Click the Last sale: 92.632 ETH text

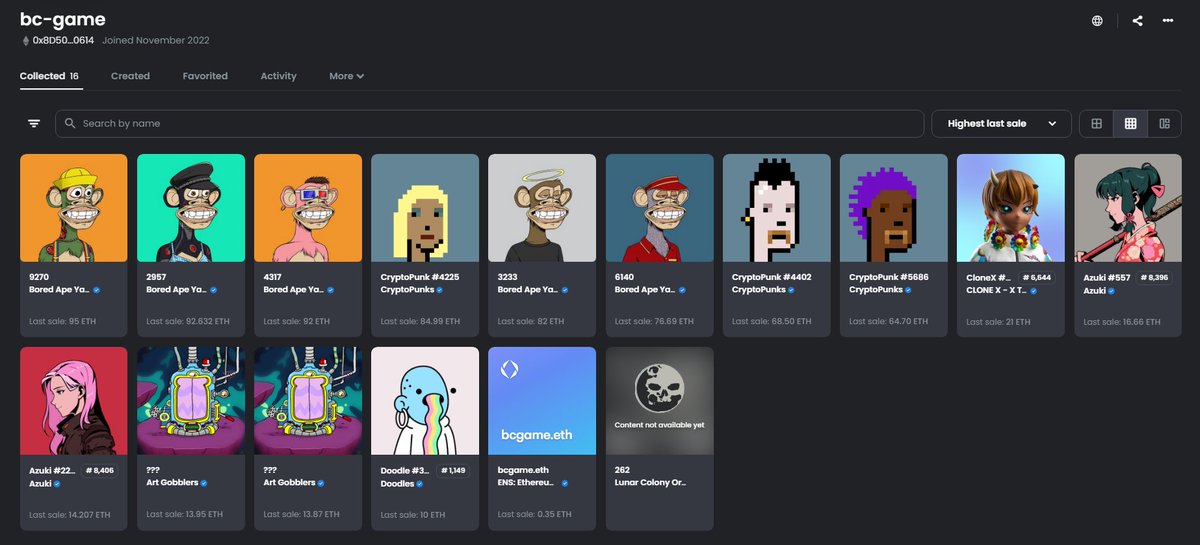187,321
